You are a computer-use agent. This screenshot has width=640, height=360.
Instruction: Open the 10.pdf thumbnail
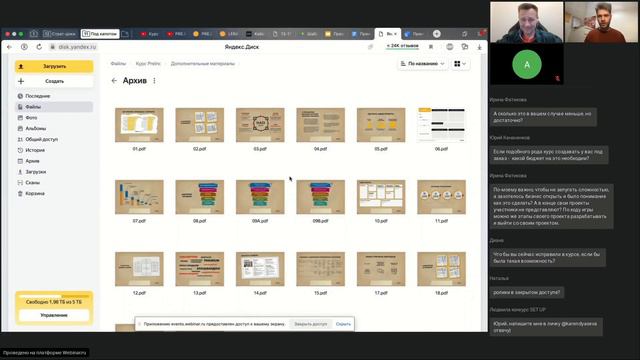[x=381, y=197]
